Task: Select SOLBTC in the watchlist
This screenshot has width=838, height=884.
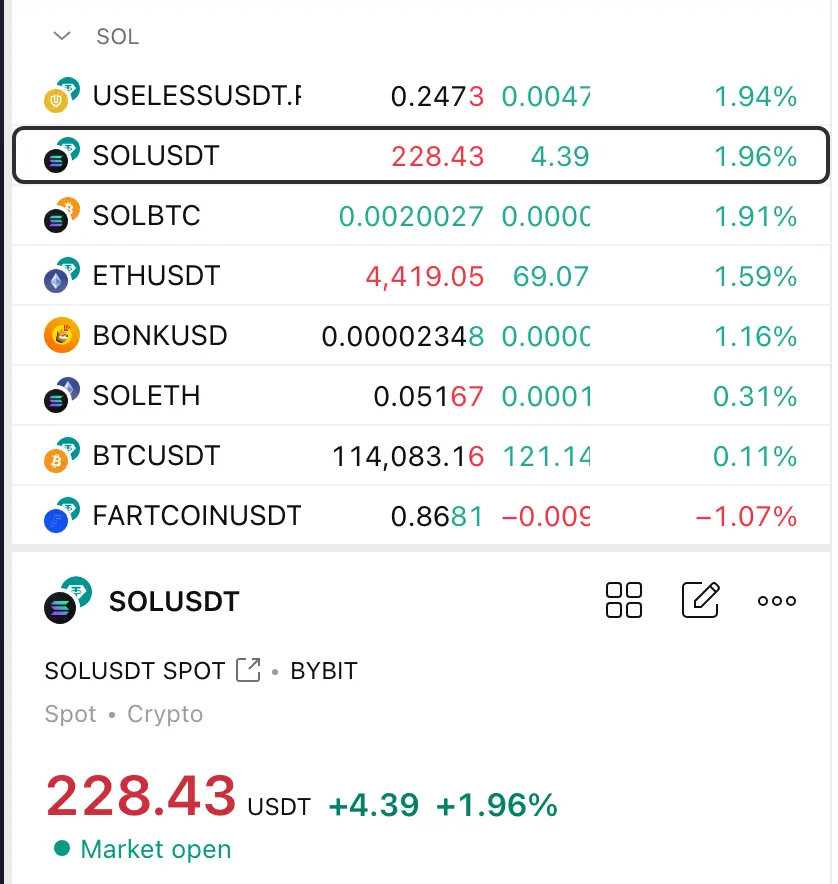Action: (x=421, y=216)
